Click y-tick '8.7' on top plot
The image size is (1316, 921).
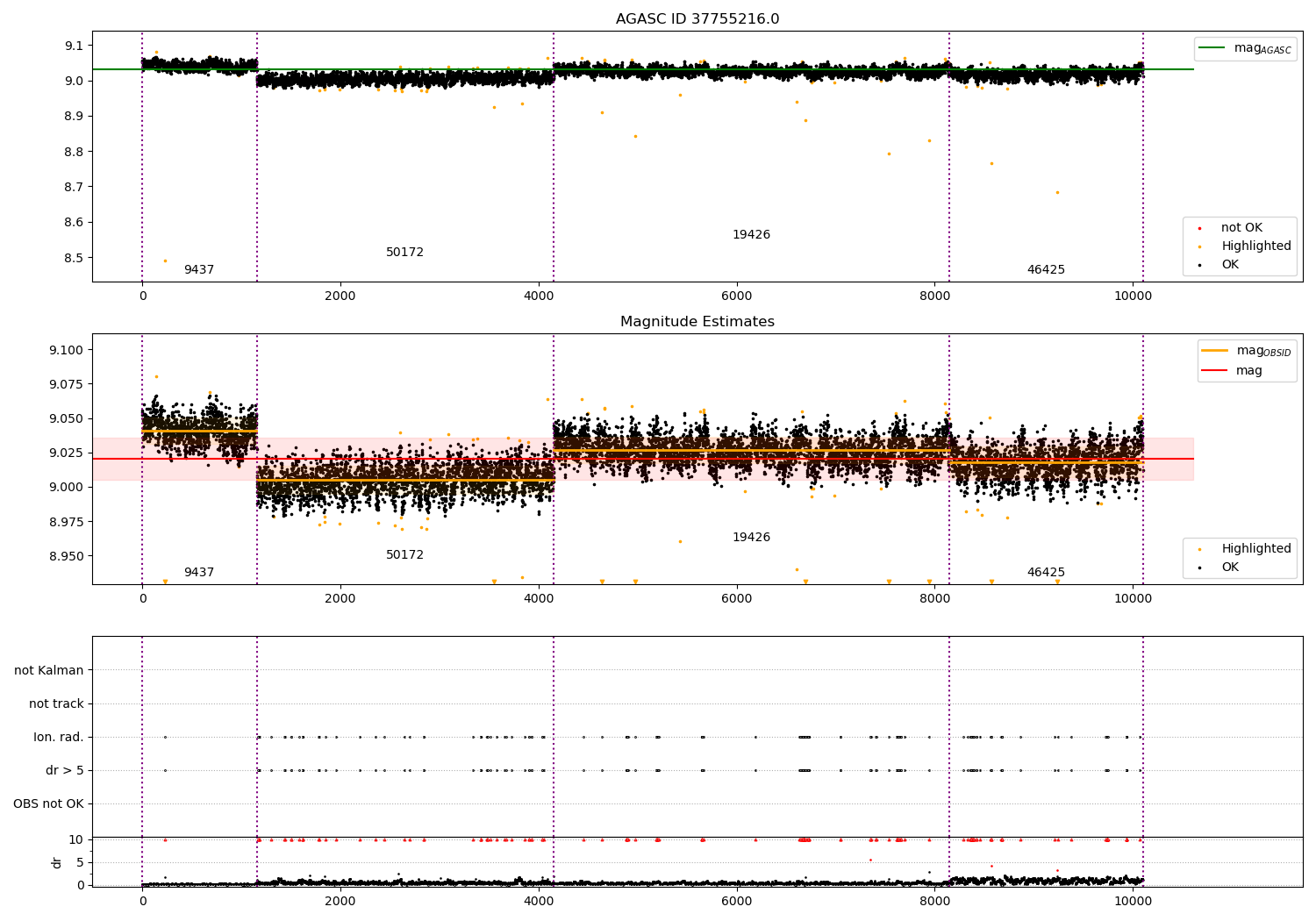74,188
